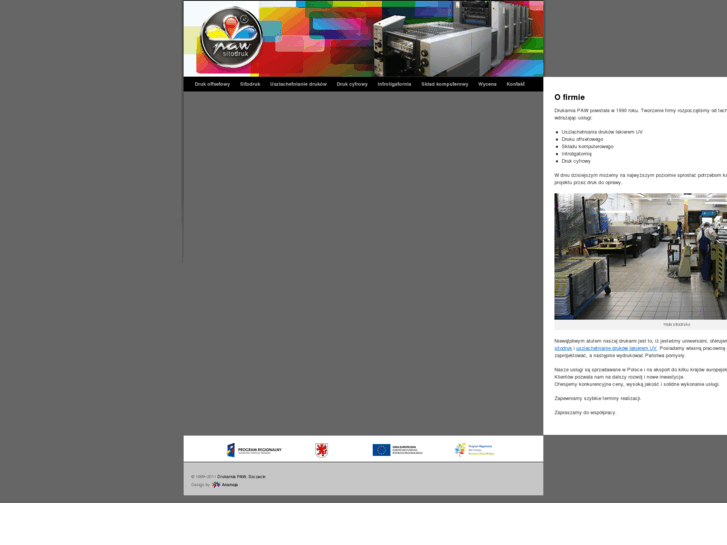Click the 'Hala sitodruku' photo caption
Image resolution: width=727 pixels, height=545 pixels.
pos(676,325)
